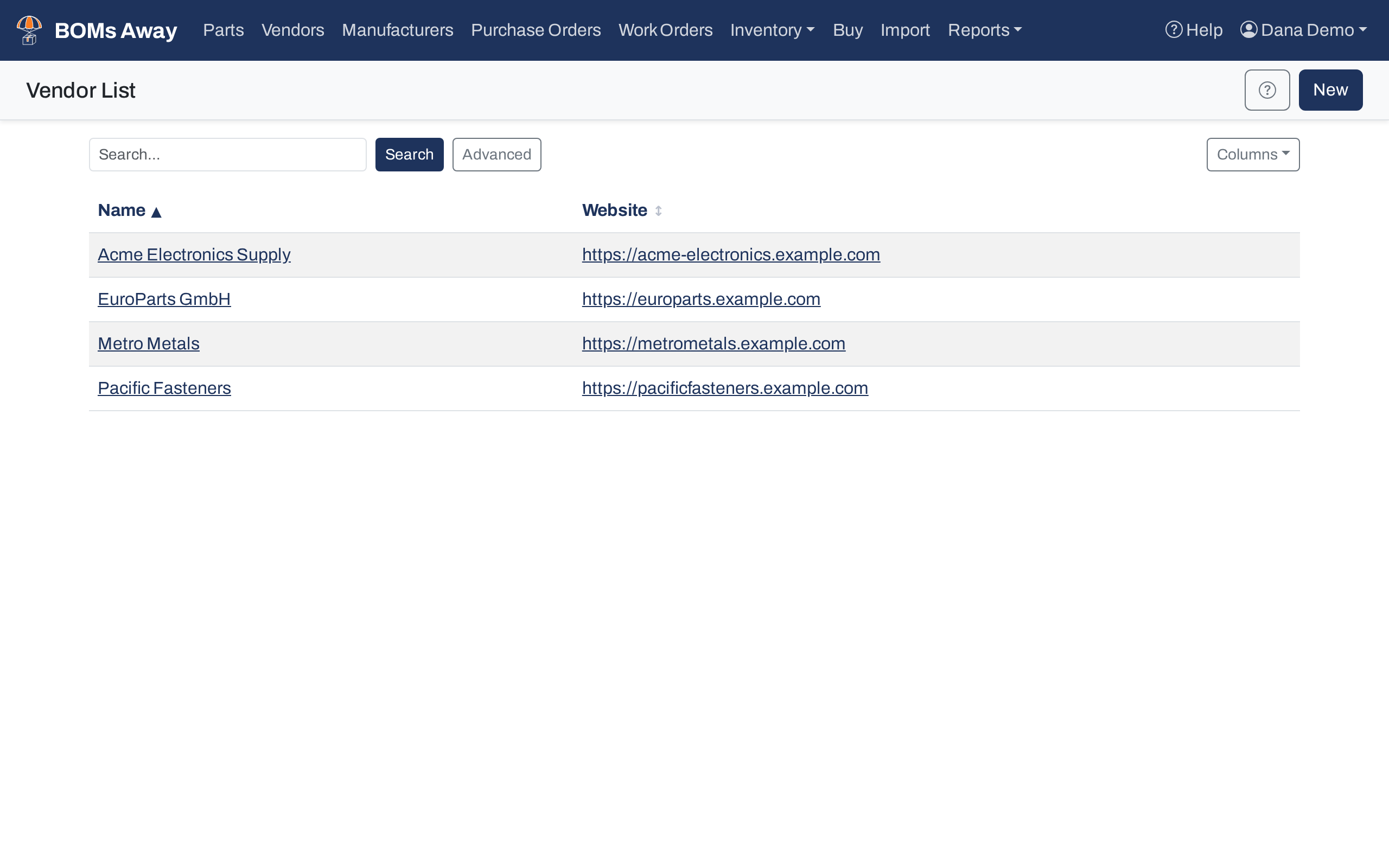The image size is (1389, 868).
Task: Open the EuroParts GmbH vendor
Action: click(x=164, y=299)
